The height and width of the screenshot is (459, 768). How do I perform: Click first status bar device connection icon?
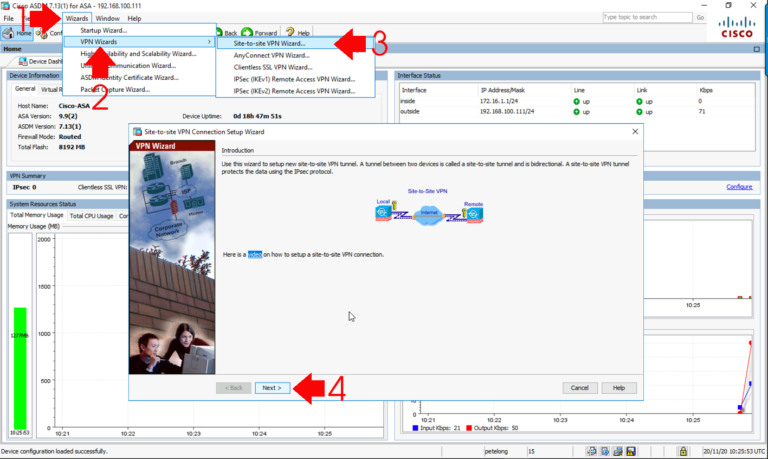pyautogui.click(x=592, y=451)
